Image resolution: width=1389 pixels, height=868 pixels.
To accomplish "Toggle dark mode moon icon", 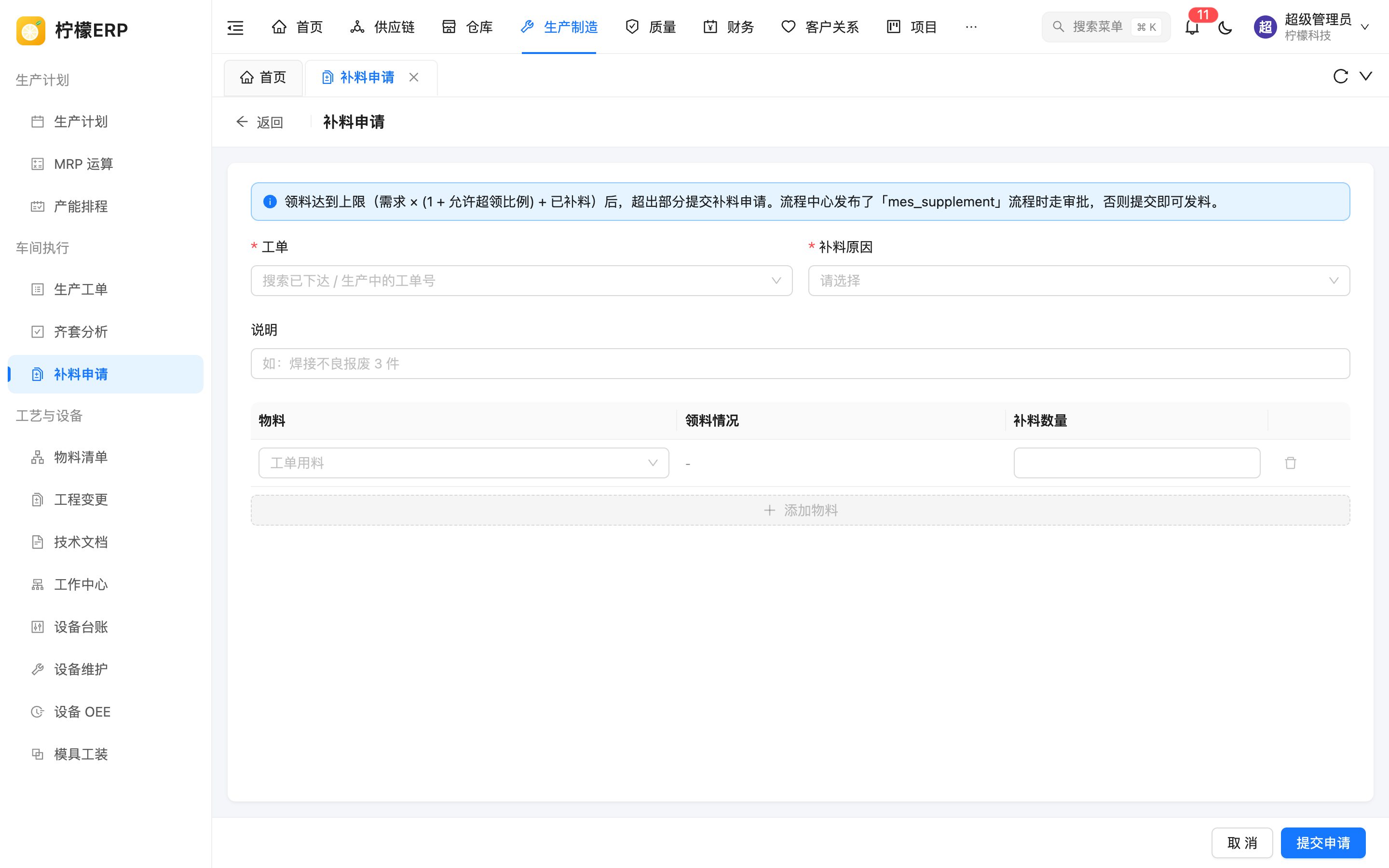I will point(1226,27).
